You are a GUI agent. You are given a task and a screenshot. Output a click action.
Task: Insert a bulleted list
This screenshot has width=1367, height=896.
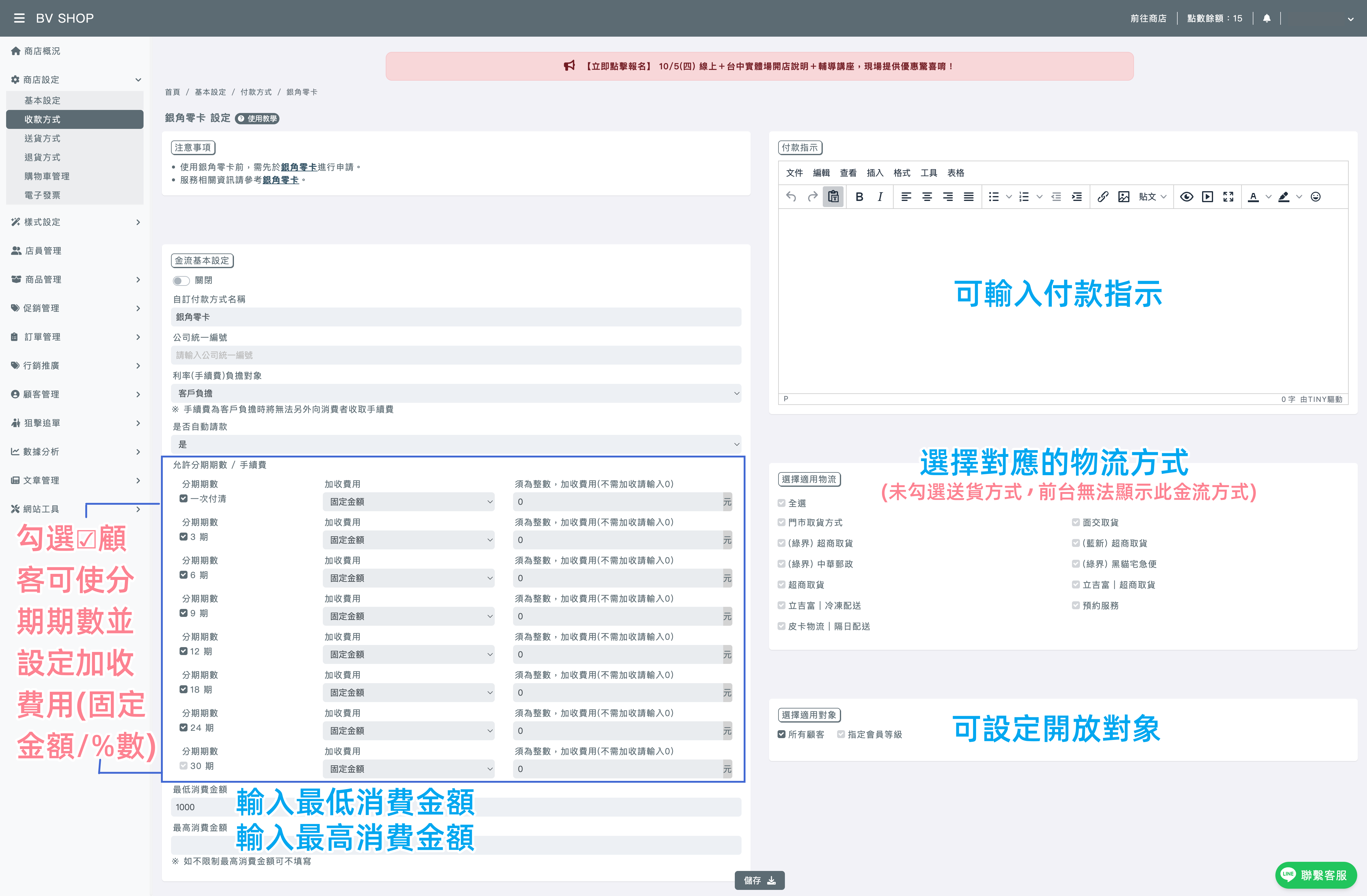click(994, 197)
